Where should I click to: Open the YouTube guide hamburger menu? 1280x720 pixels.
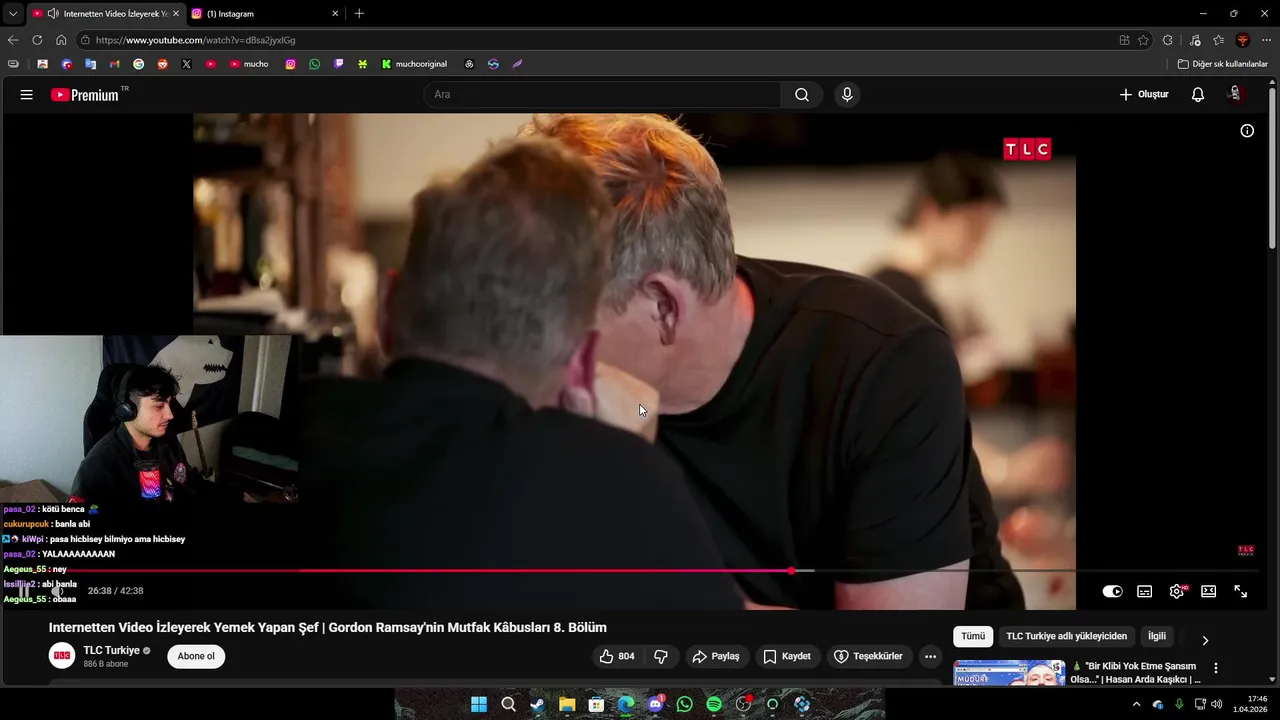click(27, 95)
